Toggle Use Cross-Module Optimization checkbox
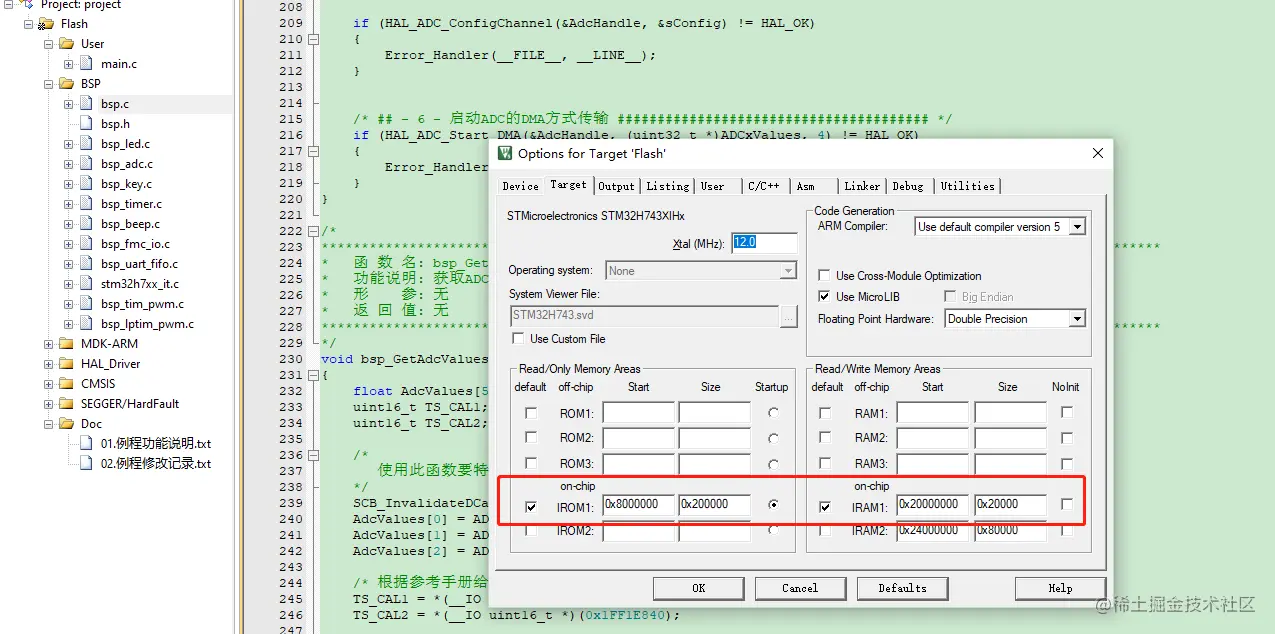This screenshot has width=1275, height=634. [824, 276]
